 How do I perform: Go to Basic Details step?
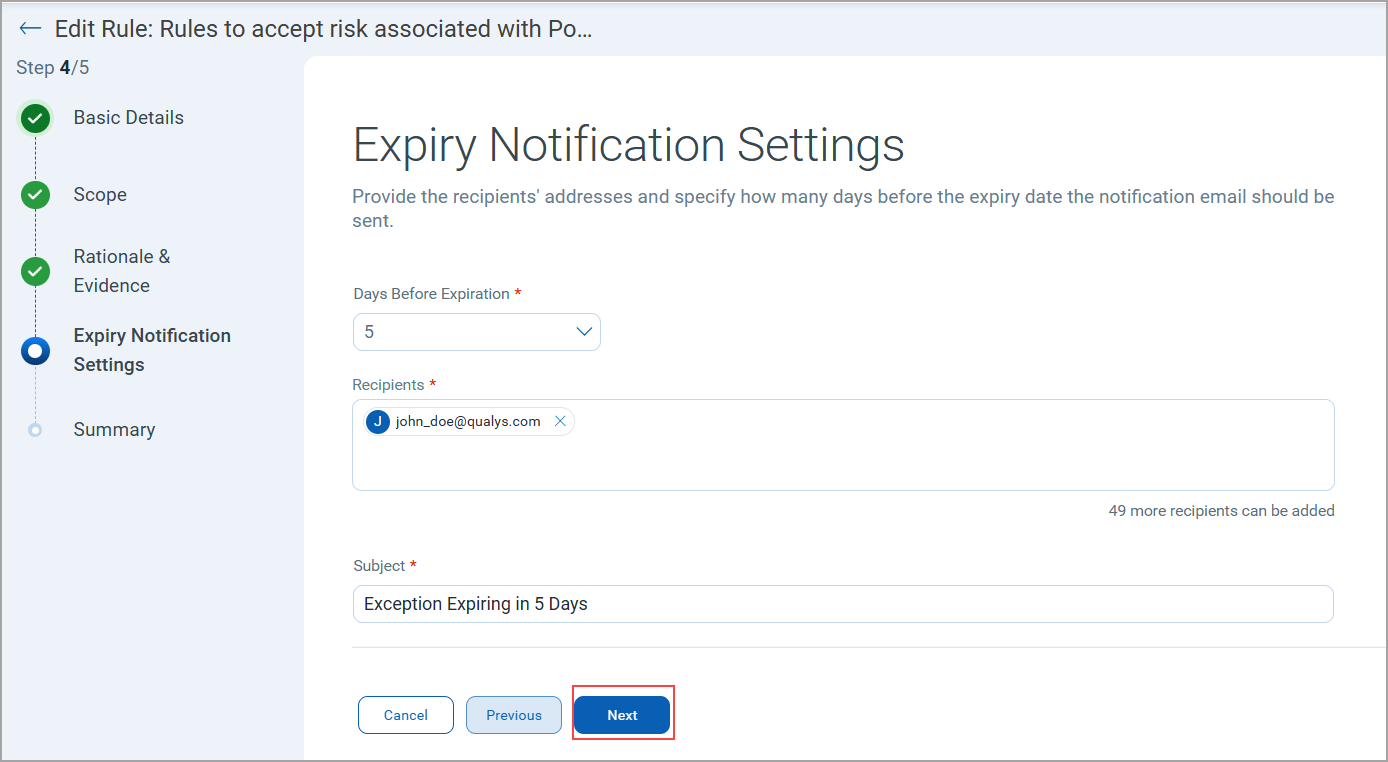click(x=128, y=118)
